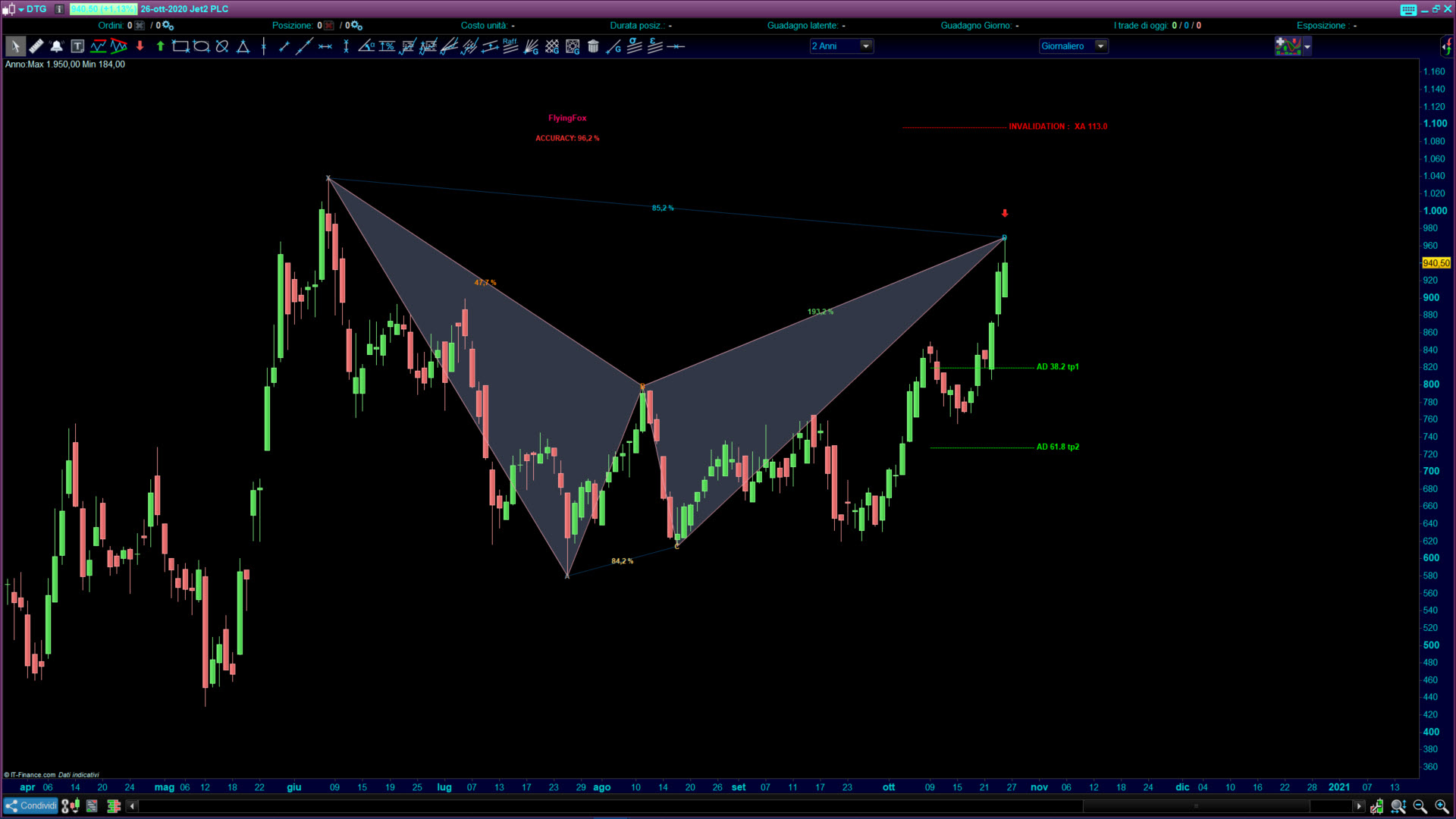
Task: Toggle the orders cancel box
Action: (x=140, y=26)
